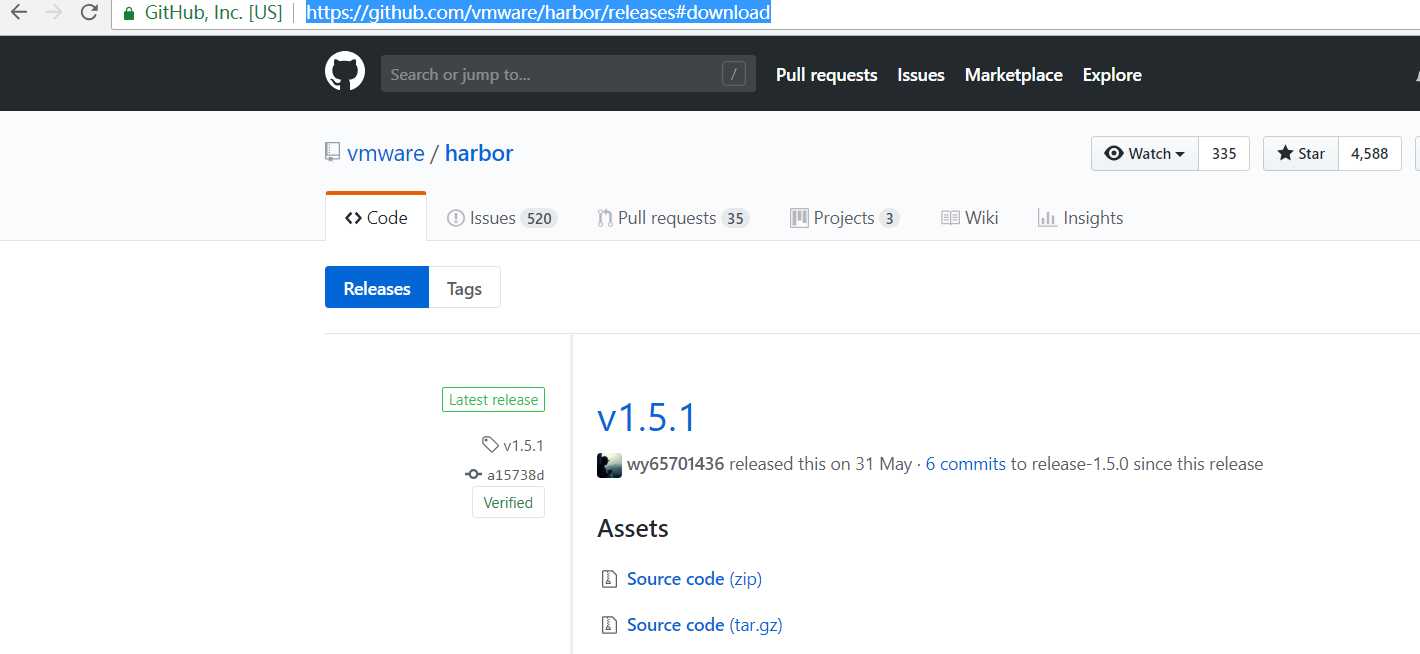Image resolution: width=1420 pixels, height=654 pixels.
Task: Download Source code (zip)
Action: (694, 579)
